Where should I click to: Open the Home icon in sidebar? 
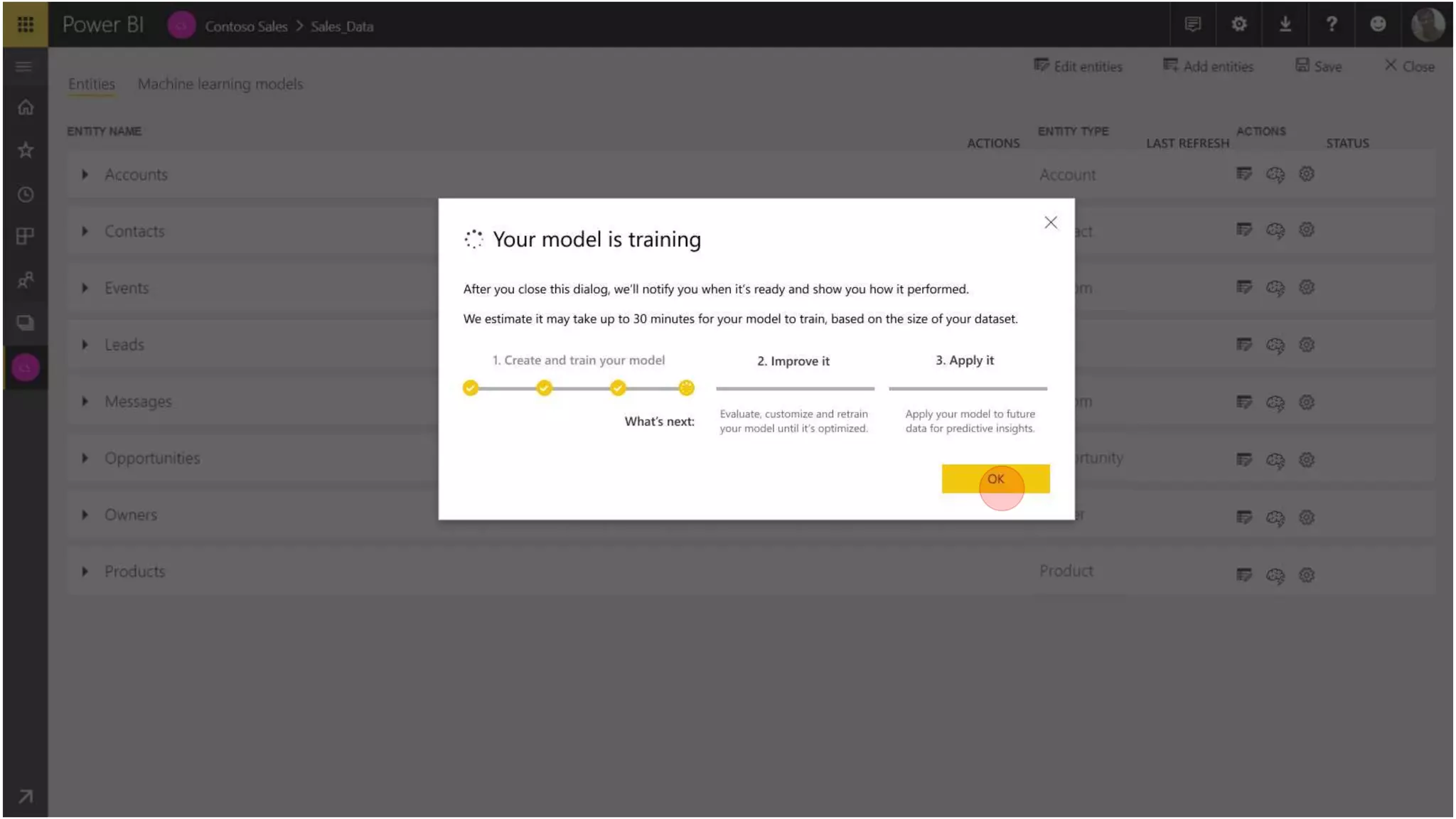pyautogui.click(x=26, y=107)
